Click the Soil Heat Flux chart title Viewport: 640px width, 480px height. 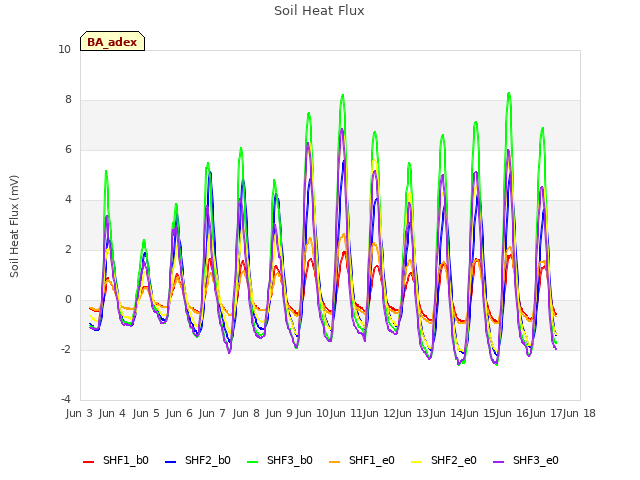coord(319,11)
